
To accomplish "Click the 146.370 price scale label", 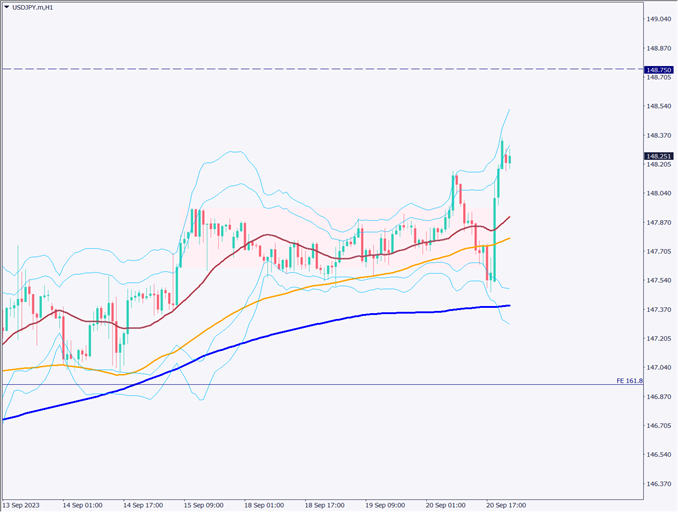I will click(658, 484).
